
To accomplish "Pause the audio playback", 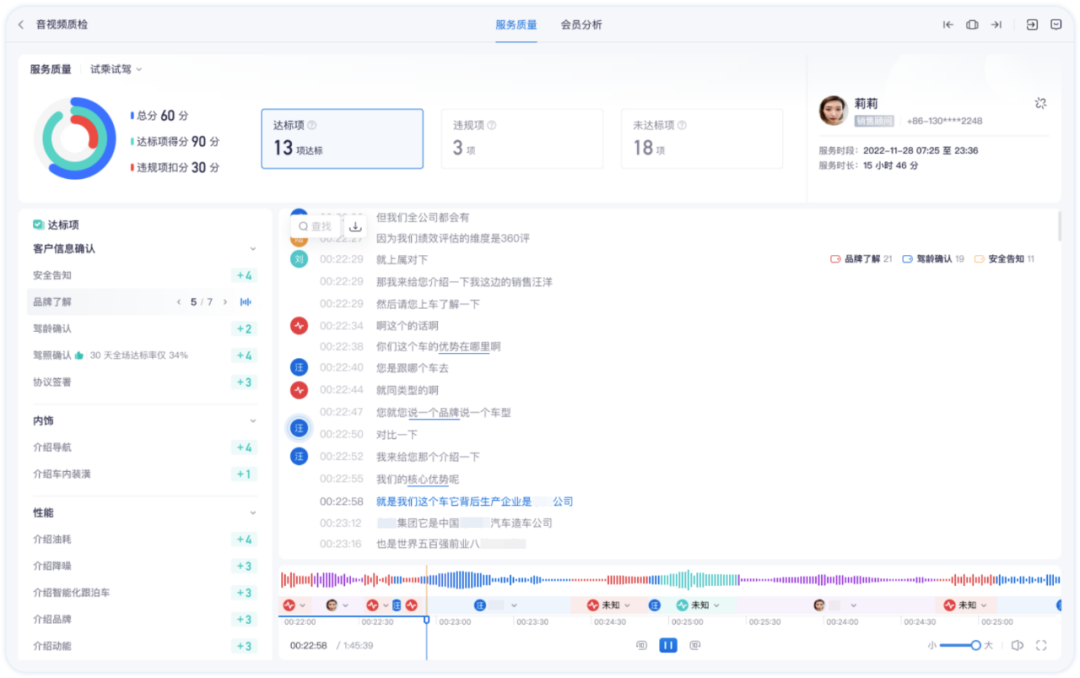I will pos(667,645).
